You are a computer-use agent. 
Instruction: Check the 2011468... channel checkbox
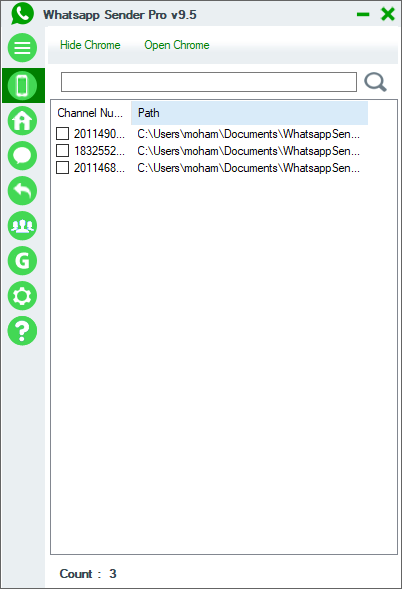(x=62, y=168)
